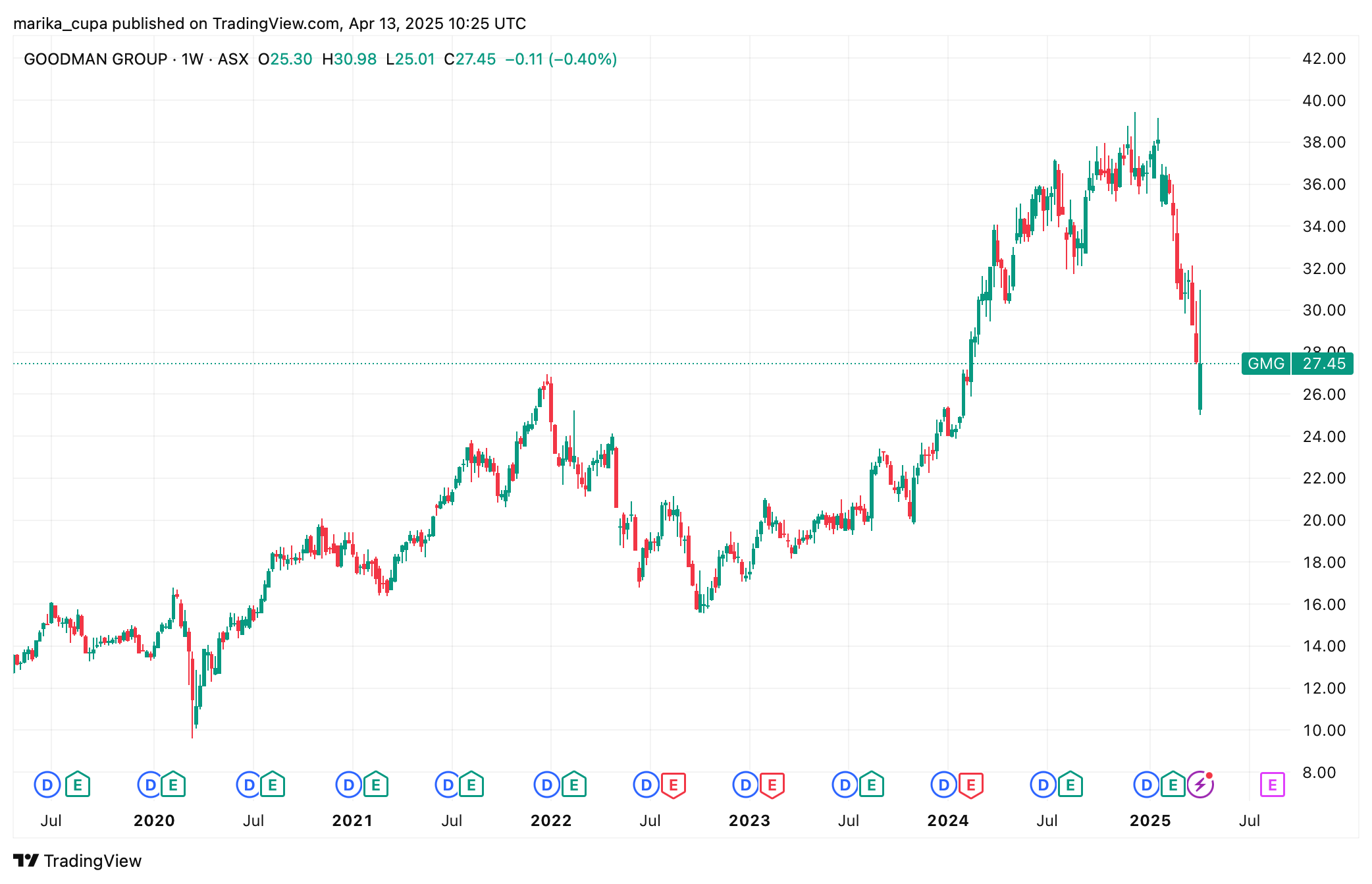
Task: Click the 27.45 current price tag
Action: click(x=1323, y=364)
